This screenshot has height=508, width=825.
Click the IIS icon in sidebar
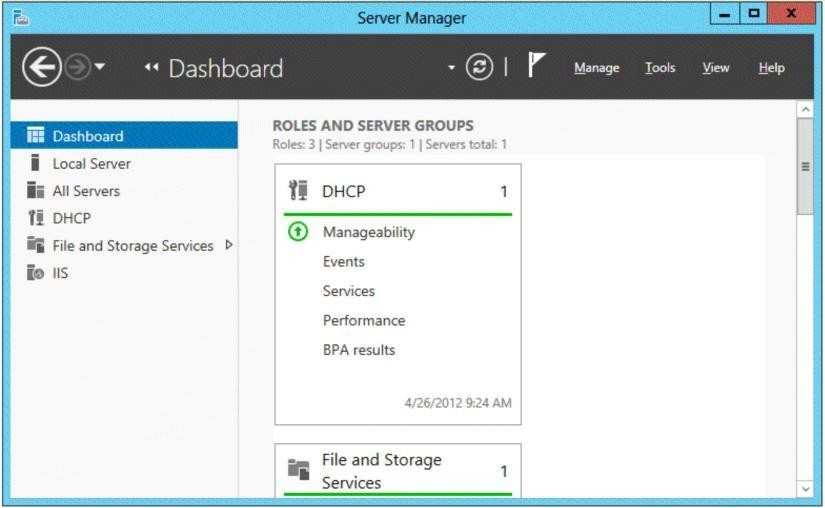[35, 272]
